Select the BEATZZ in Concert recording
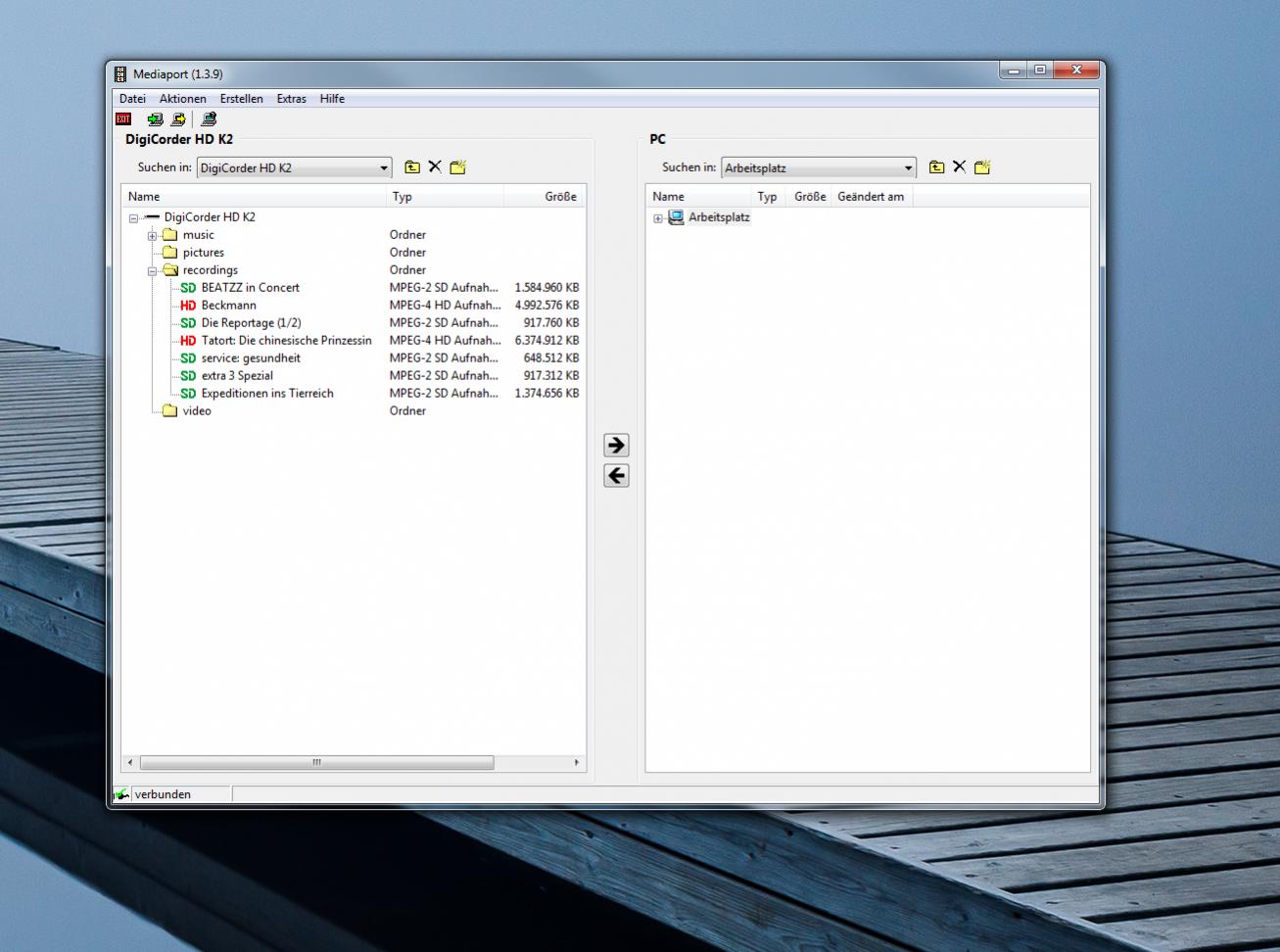 pyautogui.click(x=250, y=288)
